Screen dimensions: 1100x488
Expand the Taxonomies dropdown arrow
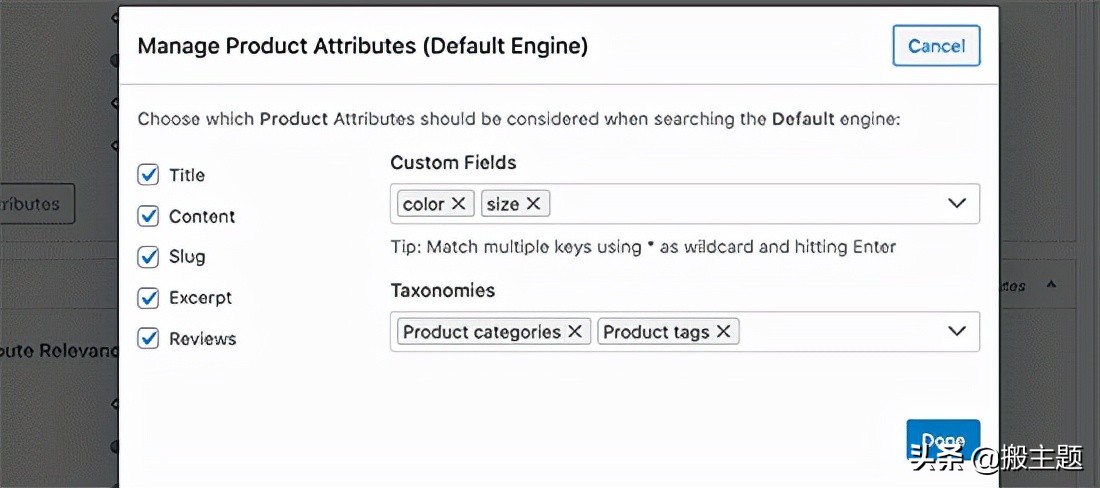point(957,332)
